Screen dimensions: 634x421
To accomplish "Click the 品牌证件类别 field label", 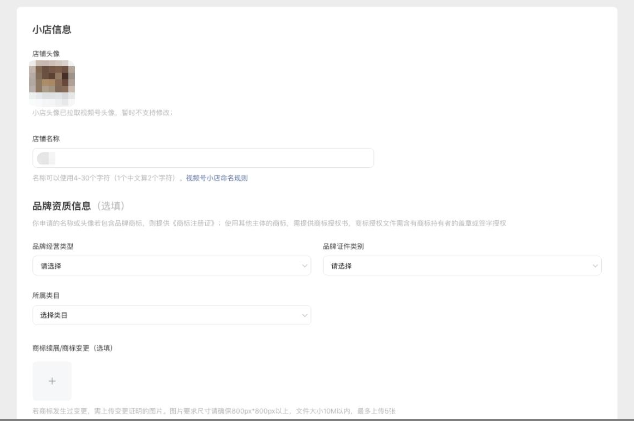I will 343,246.
